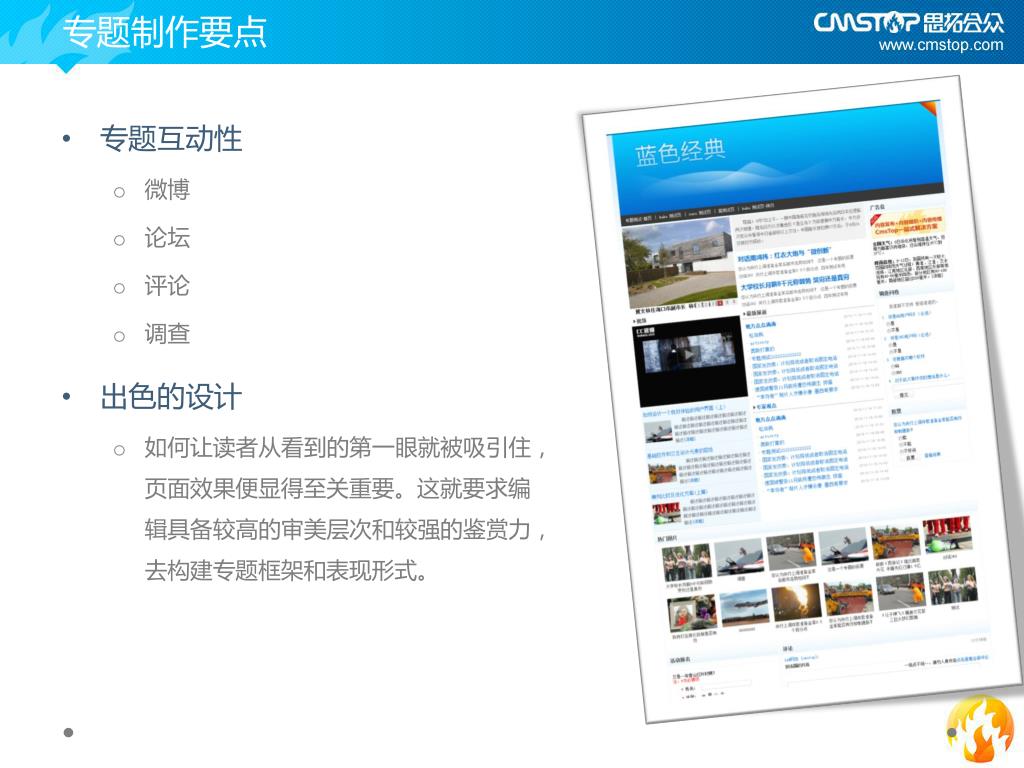Screen dimensions: 1024x768
Task: Click the 微博 bullet item
Action: (167, 189)
